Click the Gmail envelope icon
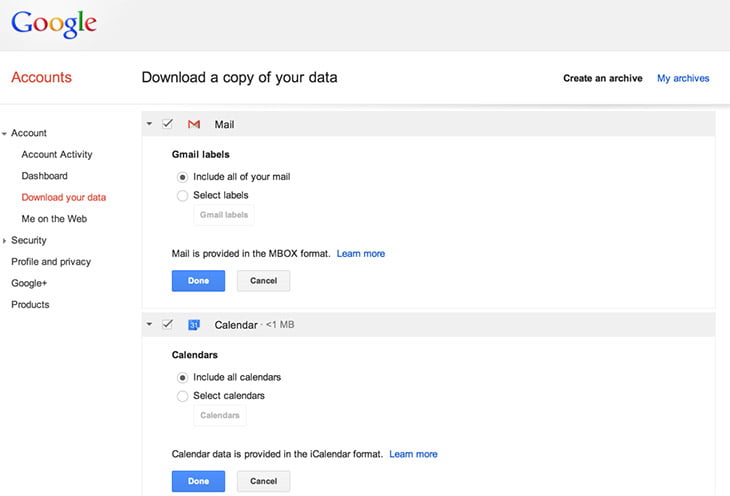The width and height of the screenshot is (730, 496). (194, 124)
